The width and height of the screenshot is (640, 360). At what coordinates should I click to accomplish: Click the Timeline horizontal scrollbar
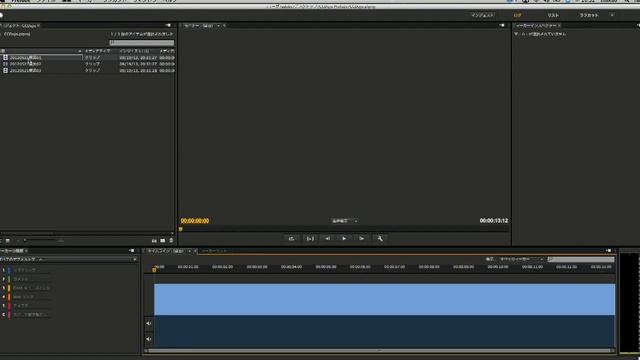coord(380,350)
